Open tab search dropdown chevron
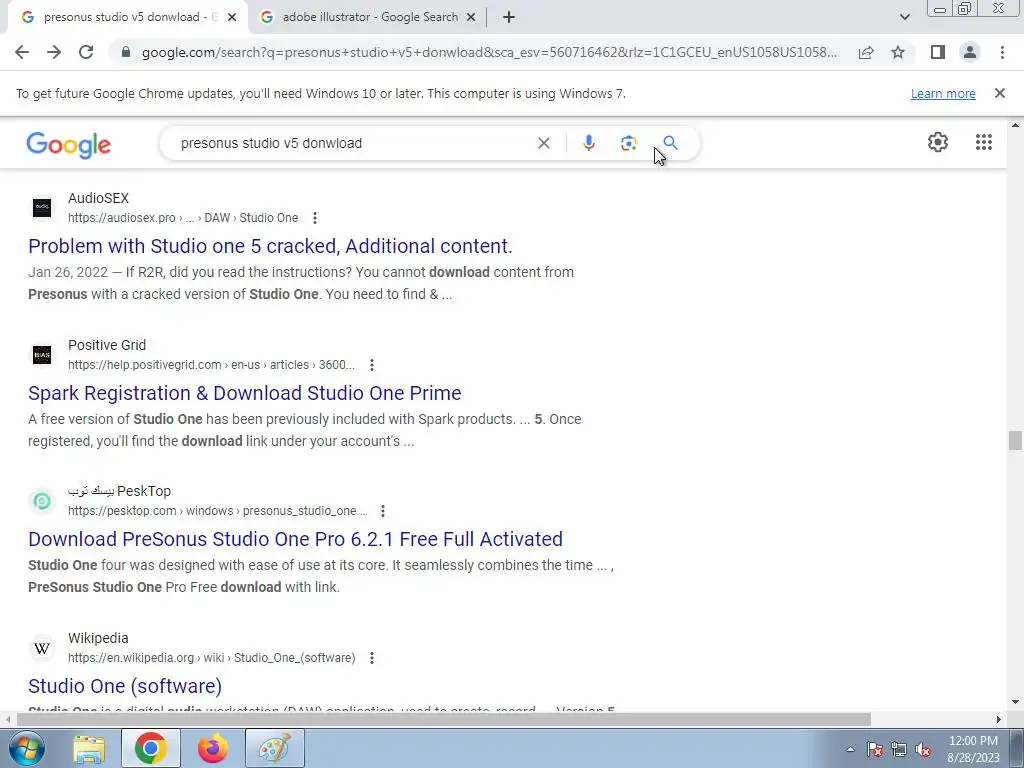Screen dimensions: 1024x768 click(x=904, y=18)
